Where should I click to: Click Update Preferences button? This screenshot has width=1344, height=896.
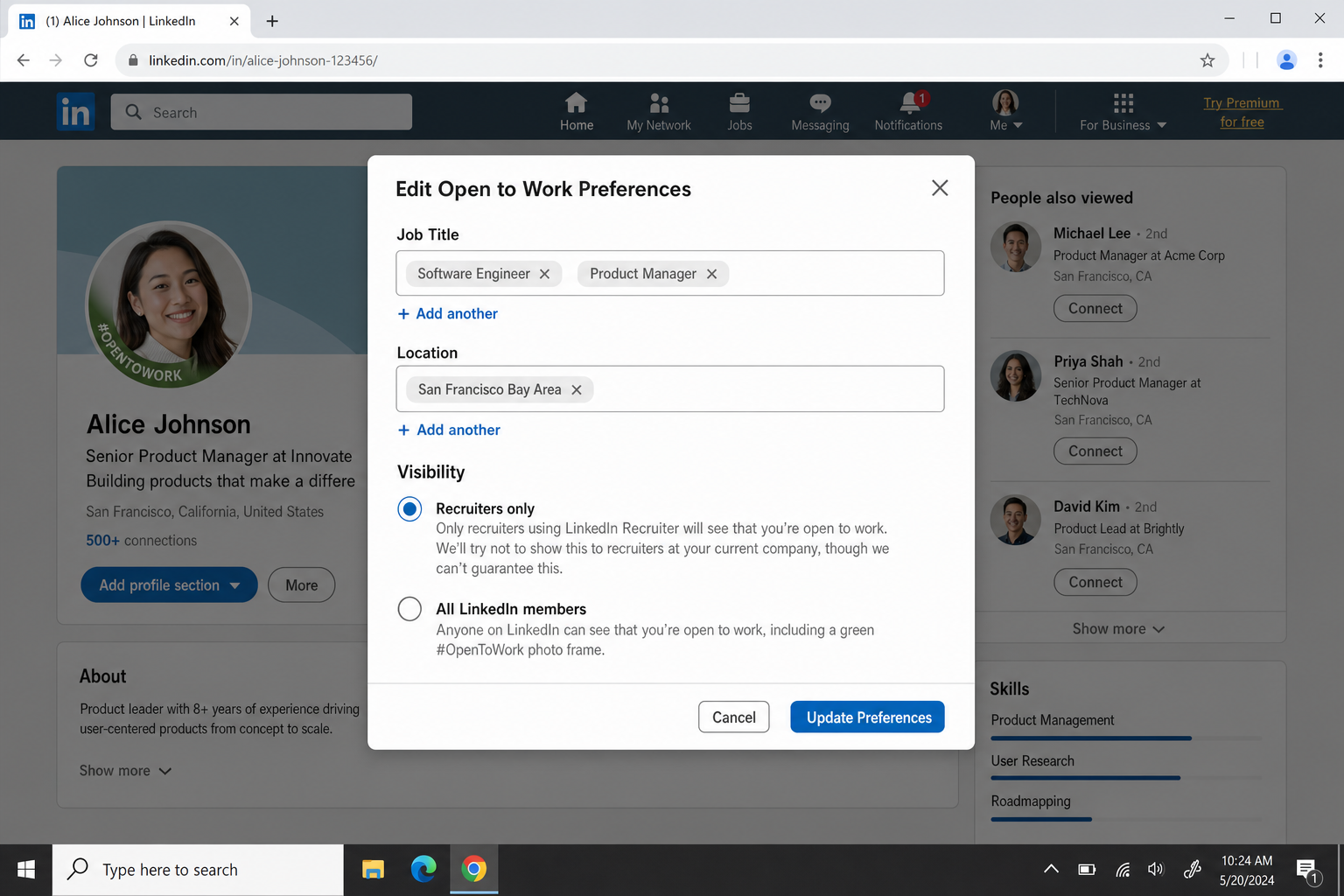[867, 717]
